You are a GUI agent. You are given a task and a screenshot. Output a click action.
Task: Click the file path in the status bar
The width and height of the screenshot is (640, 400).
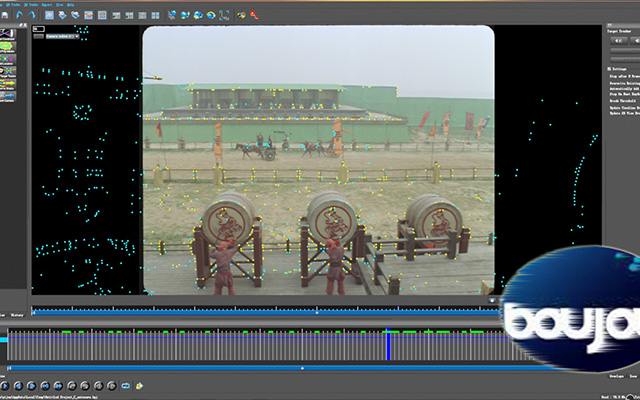point(50,397)
